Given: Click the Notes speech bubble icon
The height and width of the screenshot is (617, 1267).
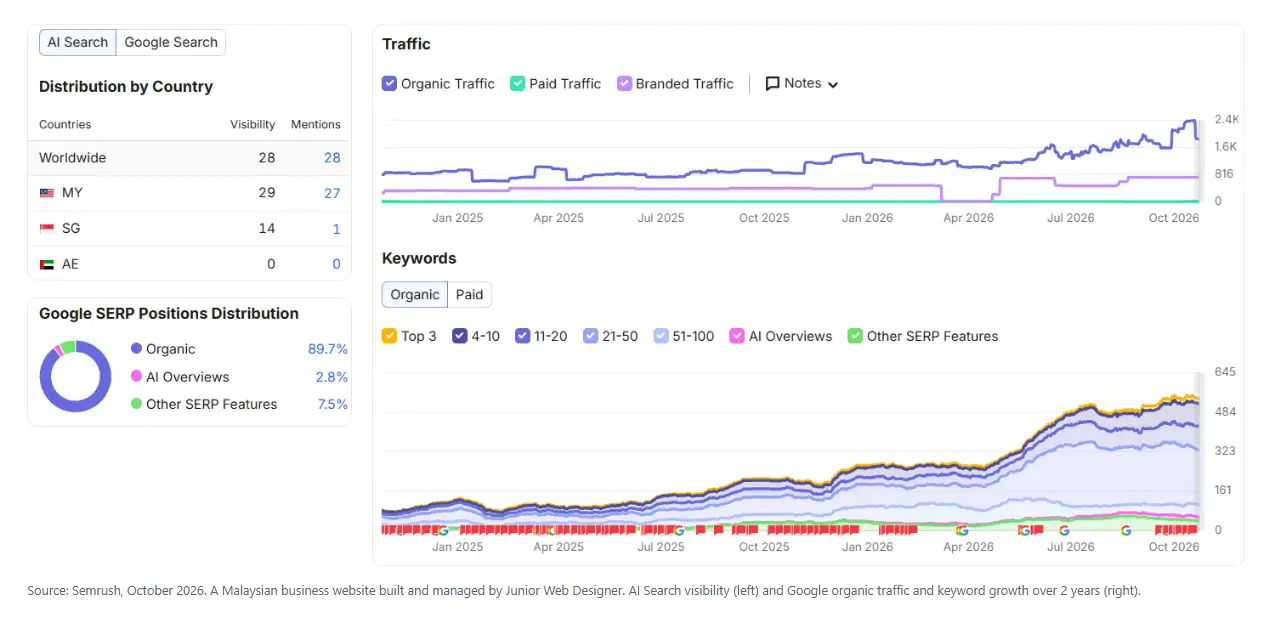Looking at the screenshot, I should 772,84.
